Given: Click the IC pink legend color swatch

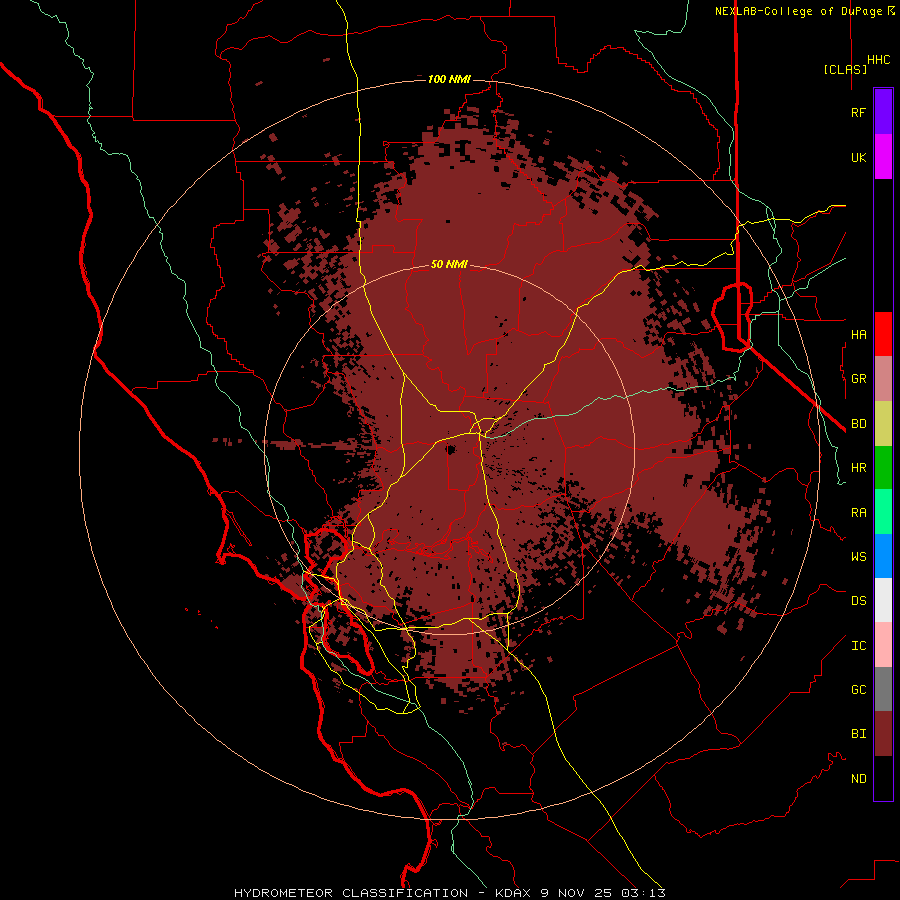Looking at the screenshot, I should [883, 645].
